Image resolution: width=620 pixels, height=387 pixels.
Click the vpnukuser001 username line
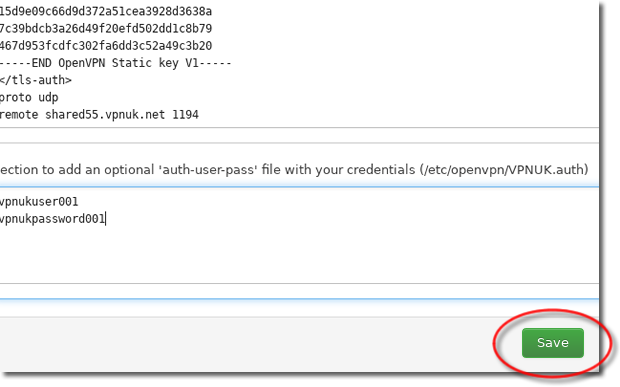pos(39,202)
